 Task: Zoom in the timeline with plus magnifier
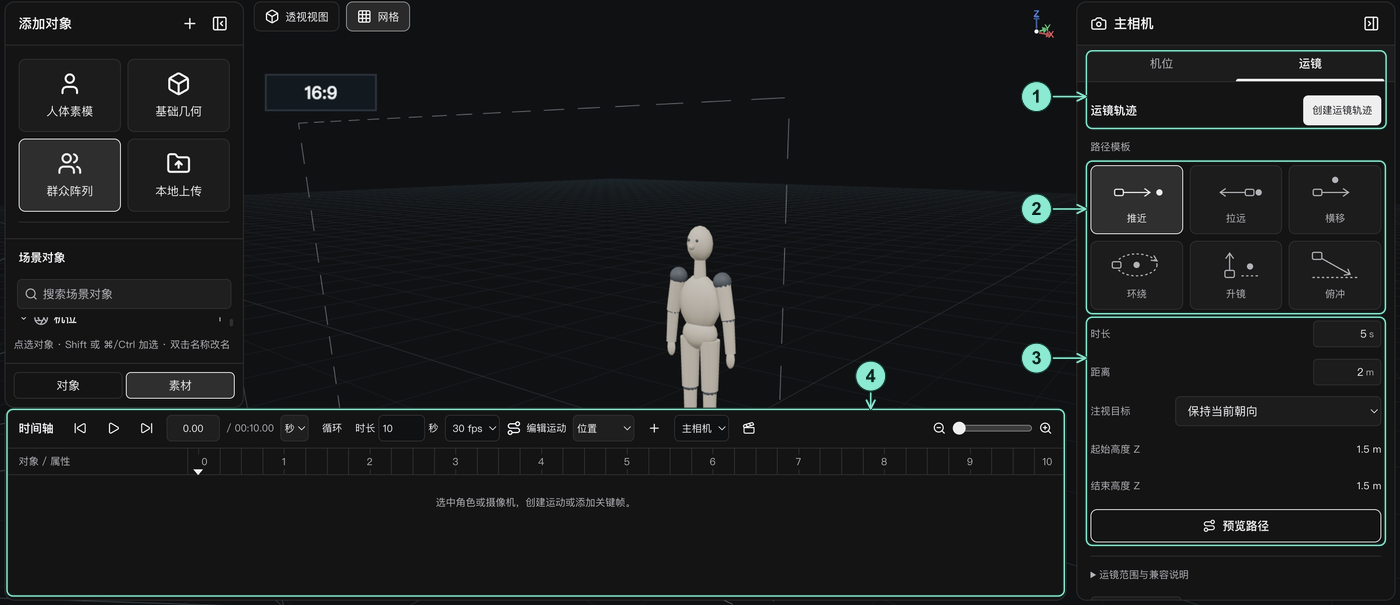click(1045, 428)
